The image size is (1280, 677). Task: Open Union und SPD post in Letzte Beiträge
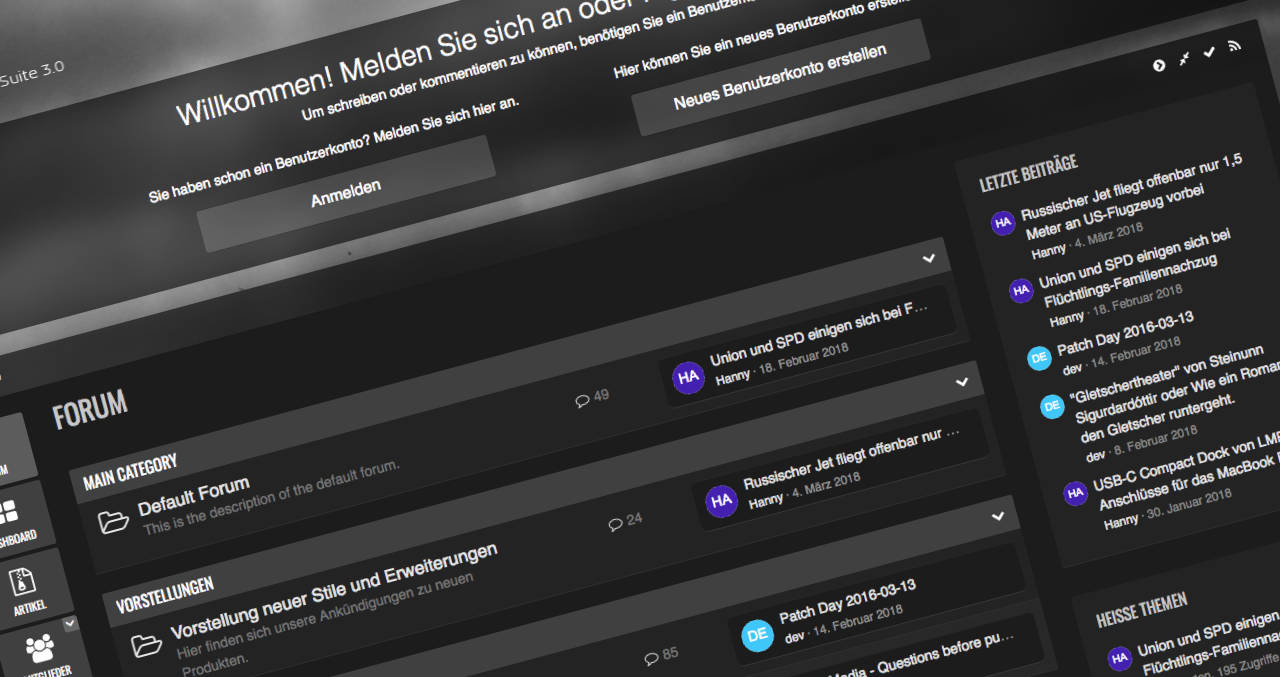point(1138,268)
